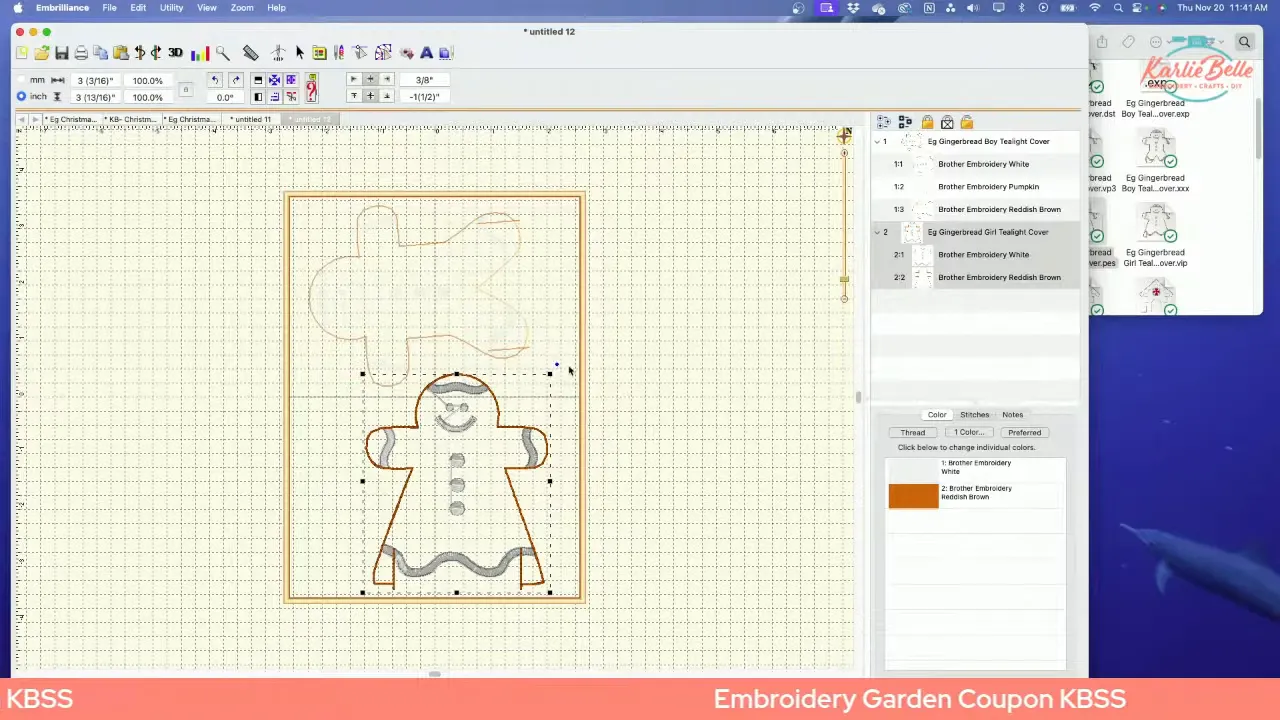The height and width of the screenshot is (720, 1280).
Task: Open the Edit menu
Action: tap(138, 7)
